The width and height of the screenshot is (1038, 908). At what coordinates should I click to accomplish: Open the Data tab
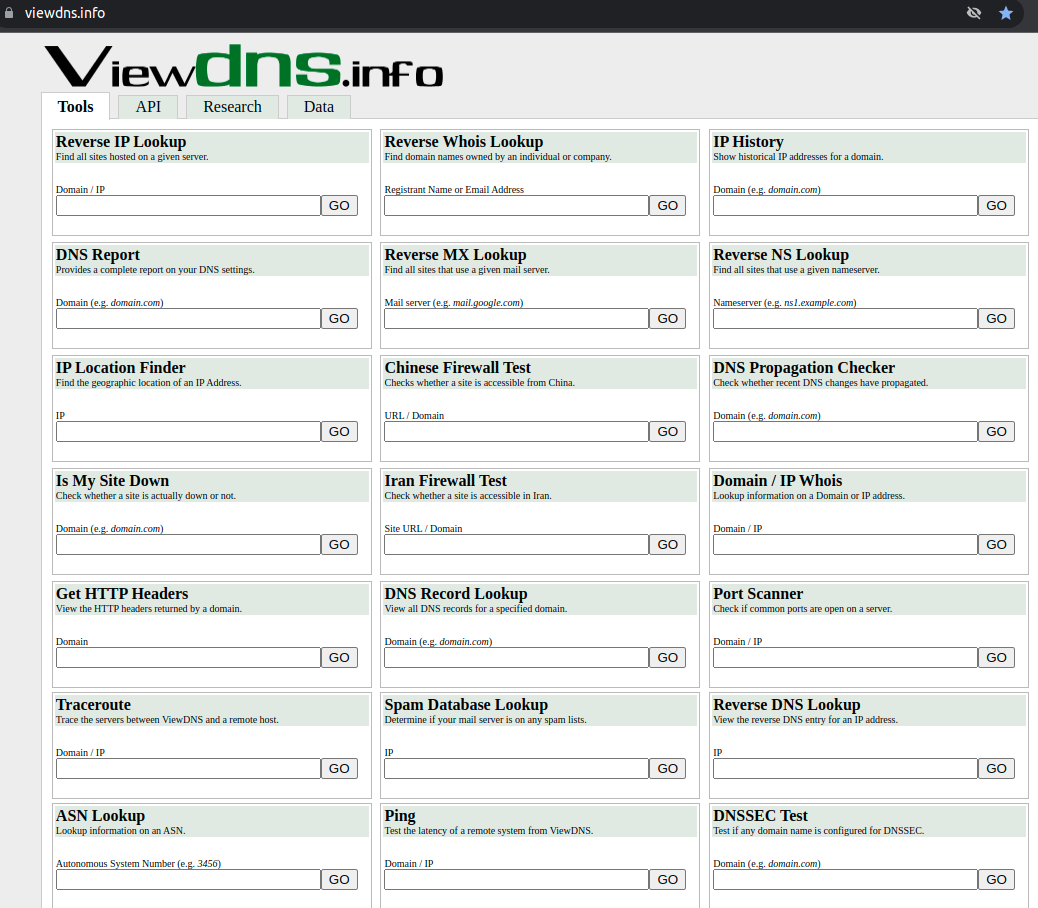click(x=318, y=107)
